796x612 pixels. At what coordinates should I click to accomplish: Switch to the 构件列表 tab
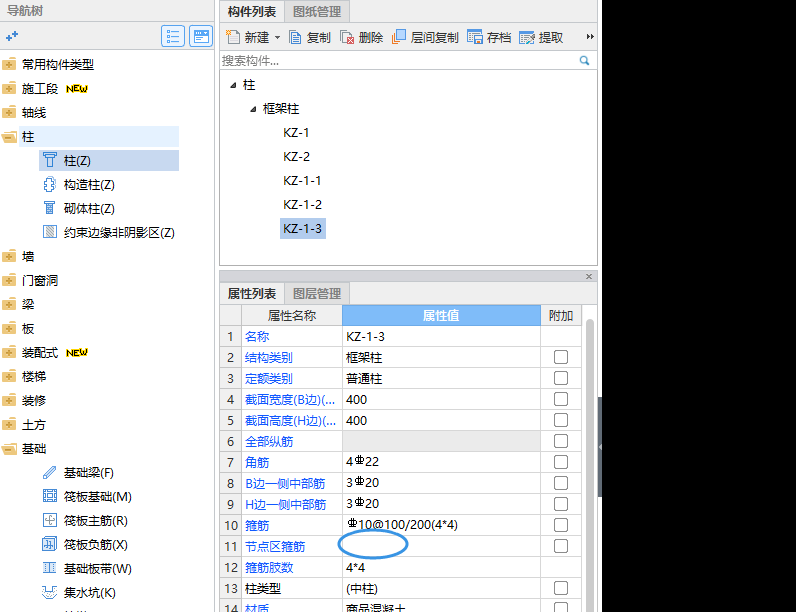(x=252, y=11)
